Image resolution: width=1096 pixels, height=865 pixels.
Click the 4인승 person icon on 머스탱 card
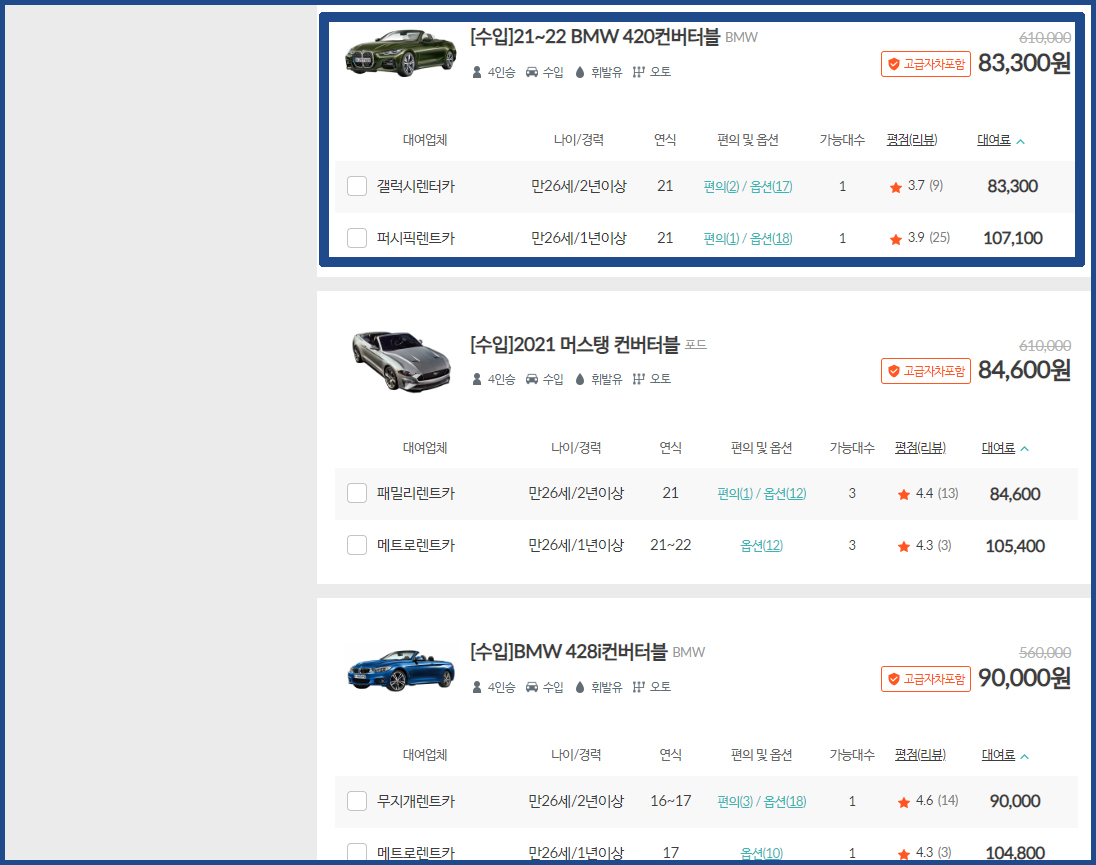click(x=477, y=379)
